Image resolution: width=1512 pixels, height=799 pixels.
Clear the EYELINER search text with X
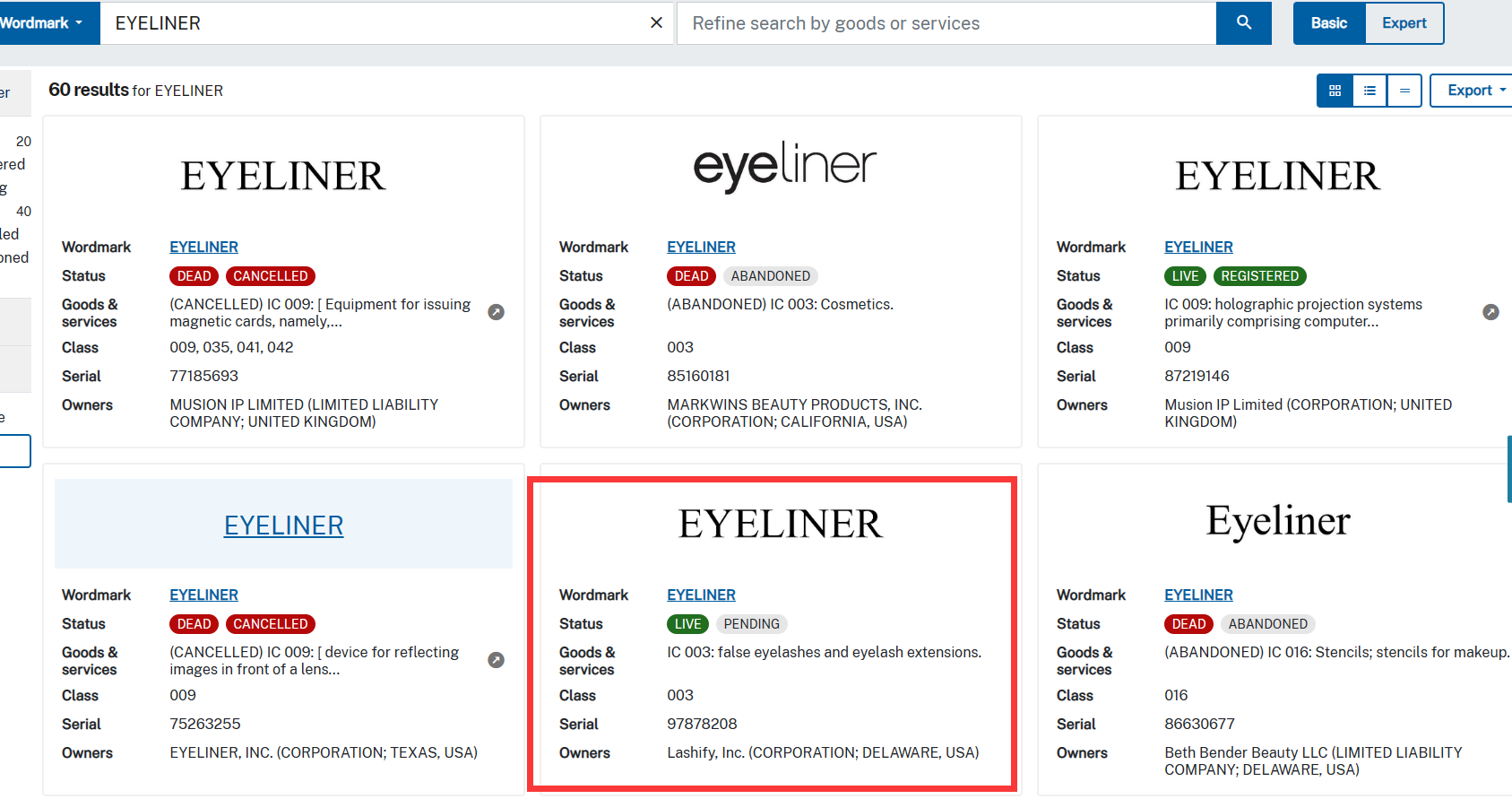656,22
